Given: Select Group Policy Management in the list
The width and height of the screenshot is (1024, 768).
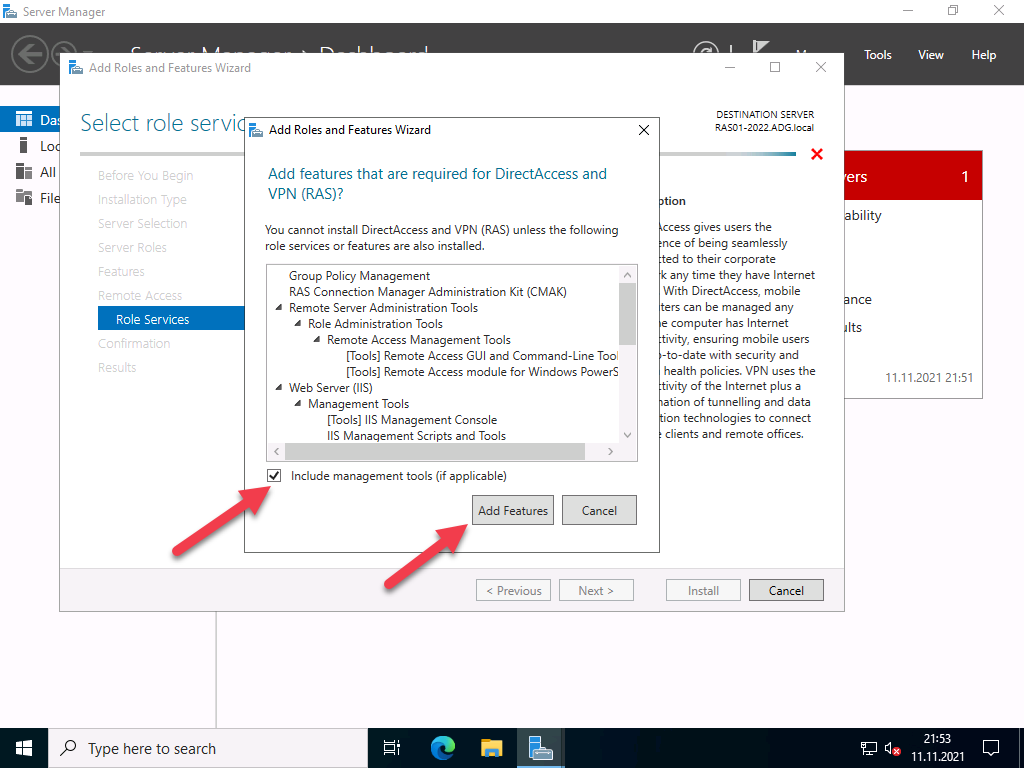Looking at the screenshot, I should pyautogui.click(x=359, y=276).
